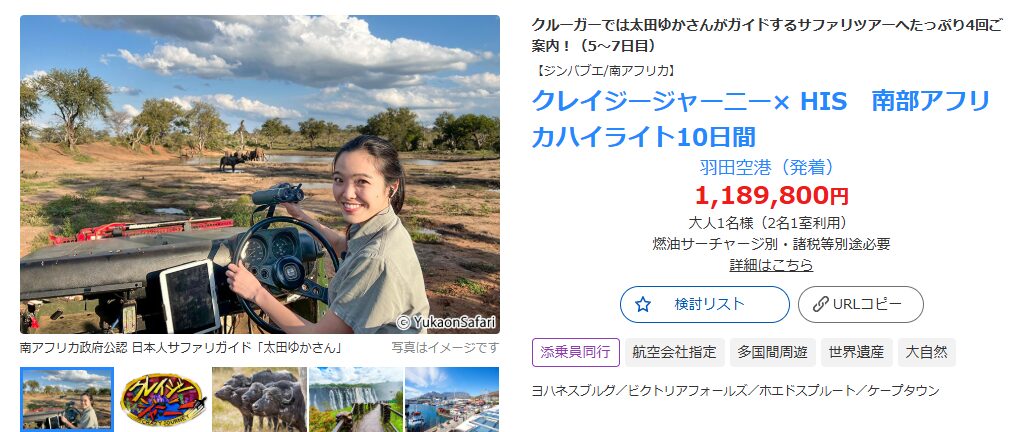This screenshot has height=432, width=1022.
Task: Add tour to 検討リスト
Action: [x=705, y=304]
